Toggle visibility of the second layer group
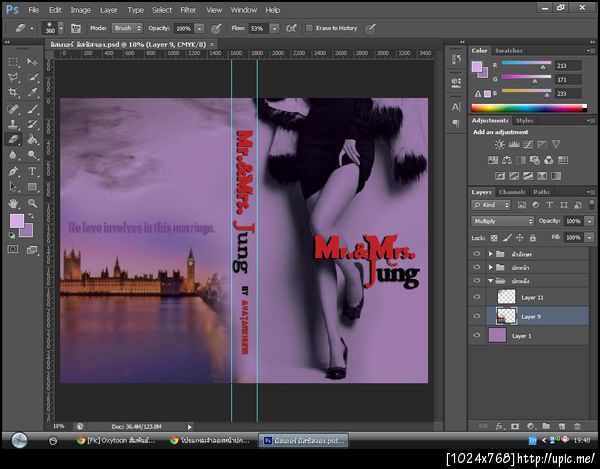Image resolution: width=600 pixels, height=469 pixels. pos(477,267)
